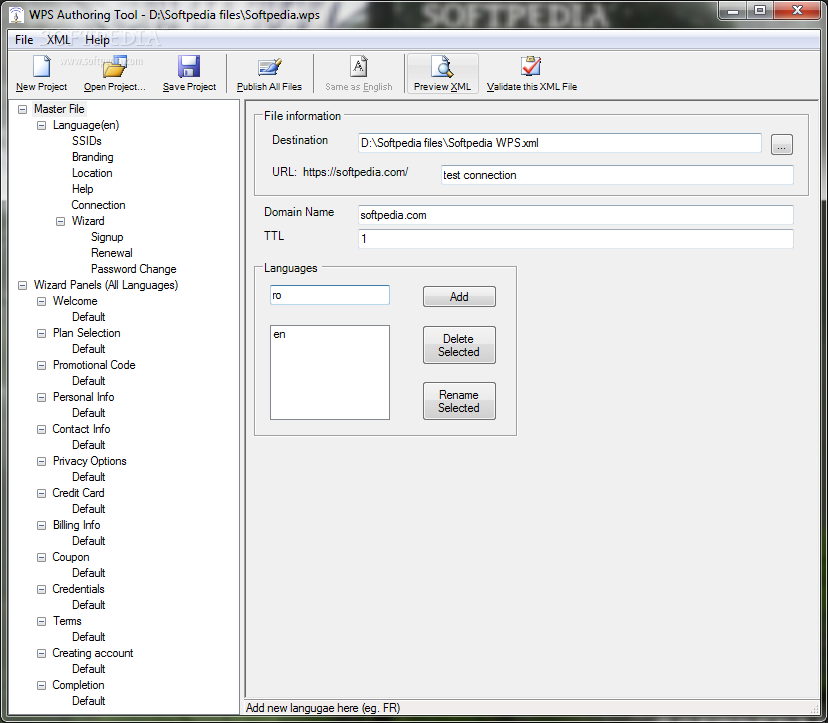Collapse the Plan Selection node
Screen dimensions: 828x723
click(41, 333)
